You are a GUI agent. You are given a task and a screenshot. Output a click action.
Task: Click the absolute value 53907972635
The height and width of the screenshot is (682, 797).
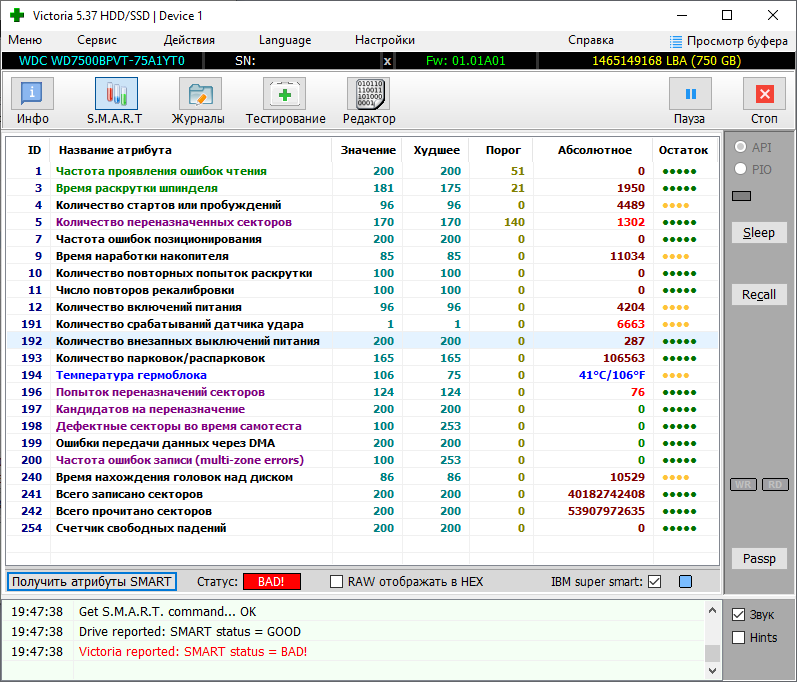click(606, 511)
